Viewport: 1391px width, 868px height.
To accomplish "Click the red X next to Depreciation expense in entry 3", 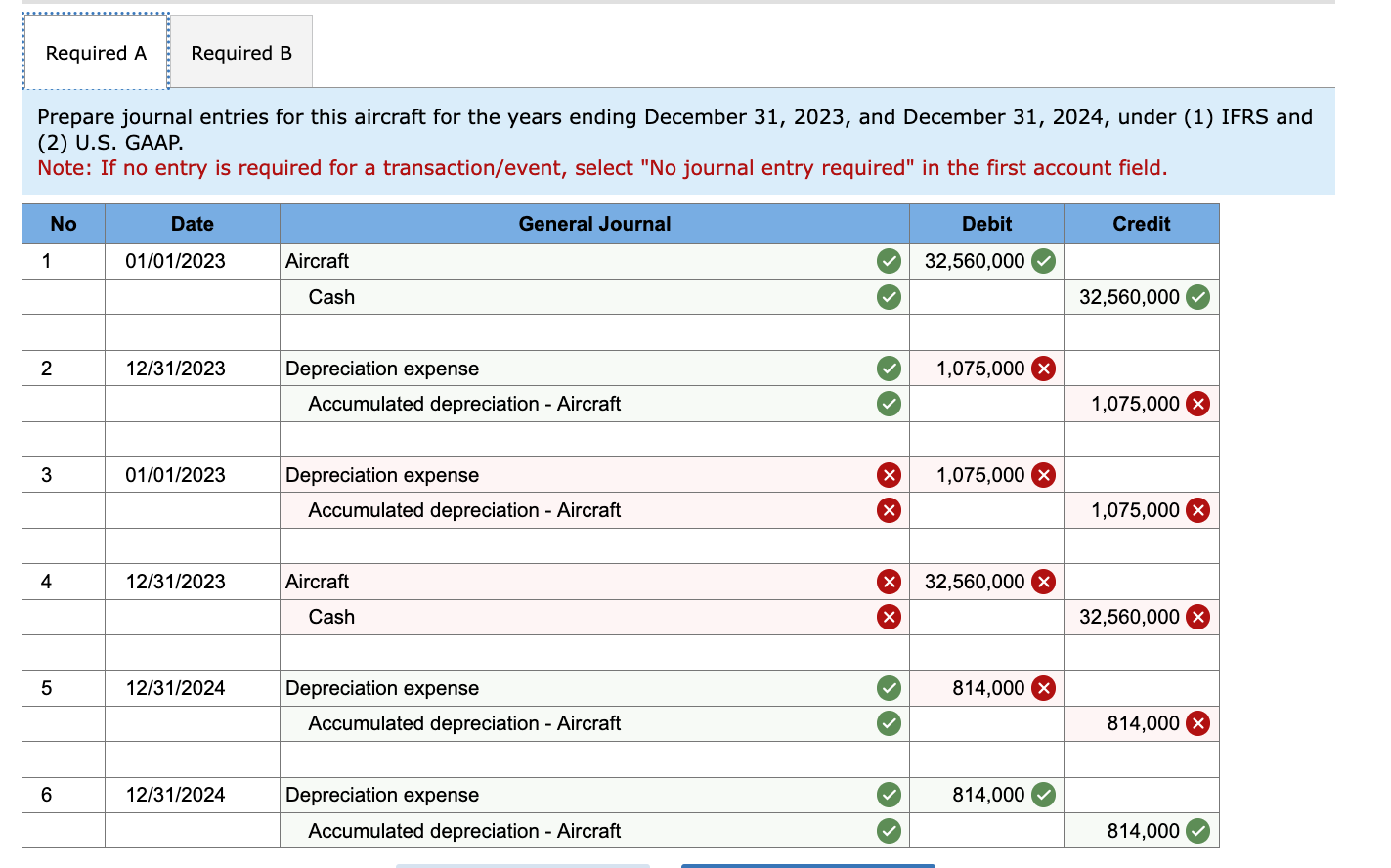I will [889, 475].
